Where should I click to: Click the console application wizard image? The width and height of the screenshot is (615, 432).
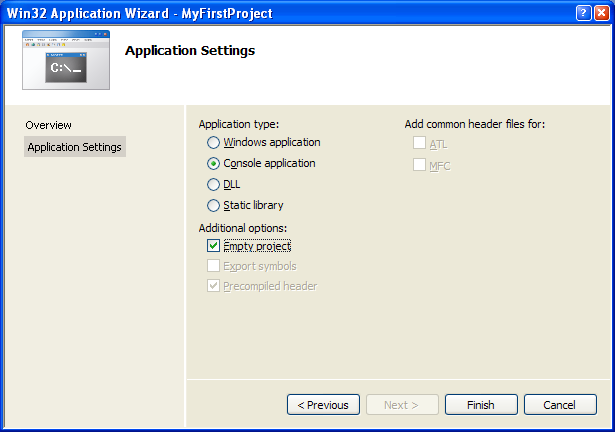(x=66, y=60)
